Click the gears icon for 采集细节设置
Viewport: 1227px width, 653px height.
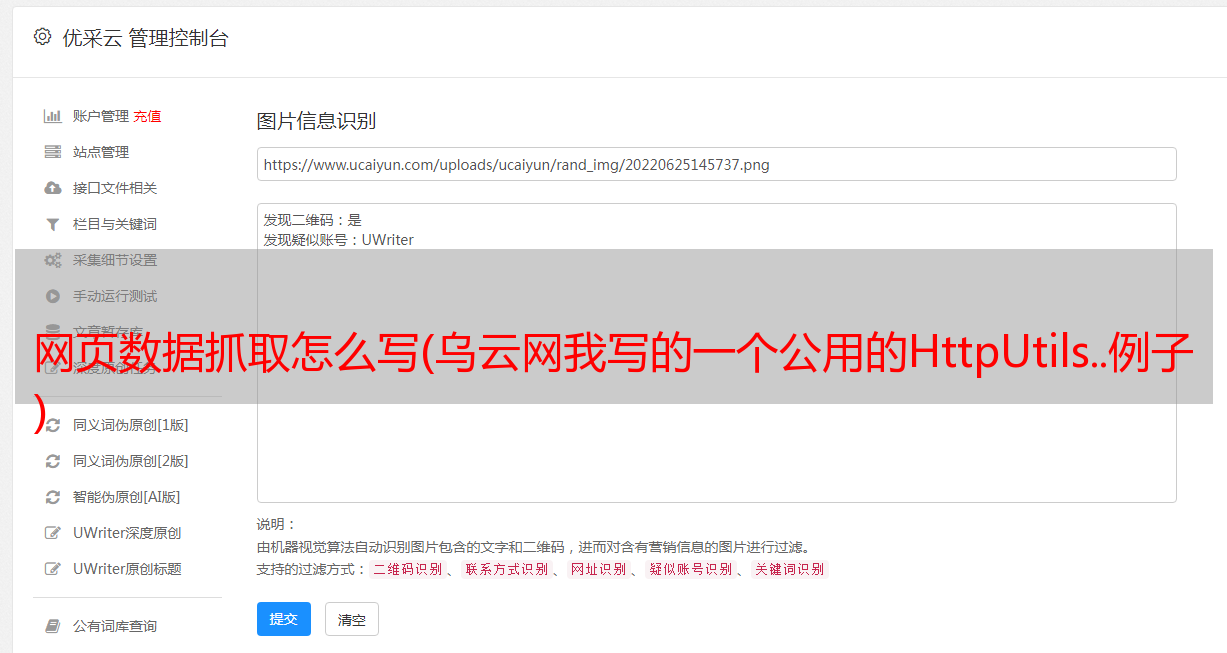click(x=53, y=260)
